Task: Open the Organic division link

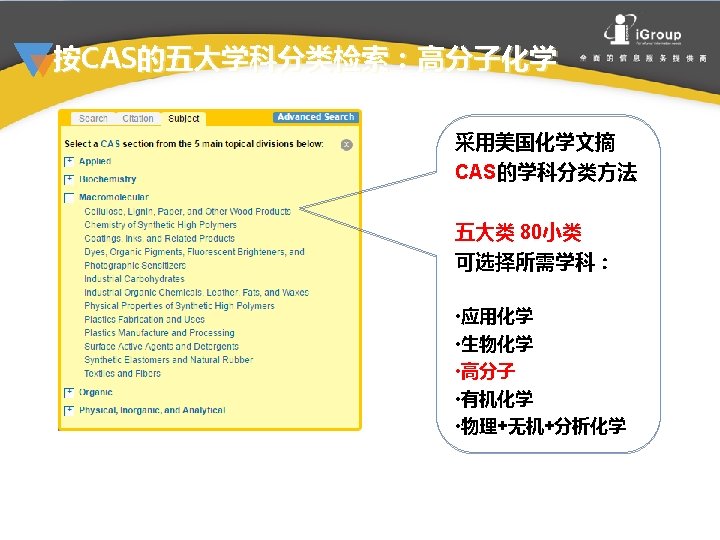Action: (x=96, y=392)
